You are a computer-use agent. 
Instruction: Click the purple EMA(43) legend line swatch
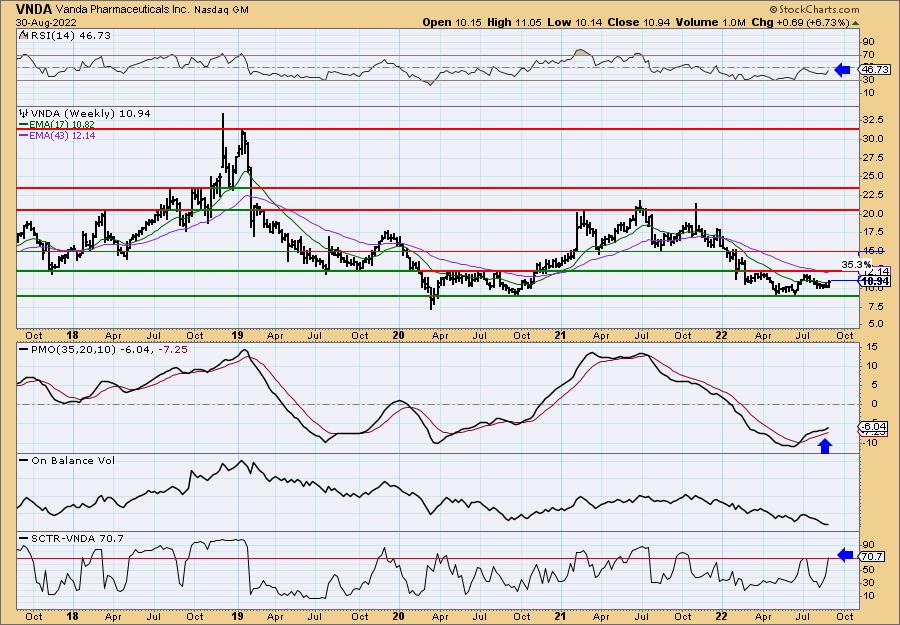coord(24,135)
